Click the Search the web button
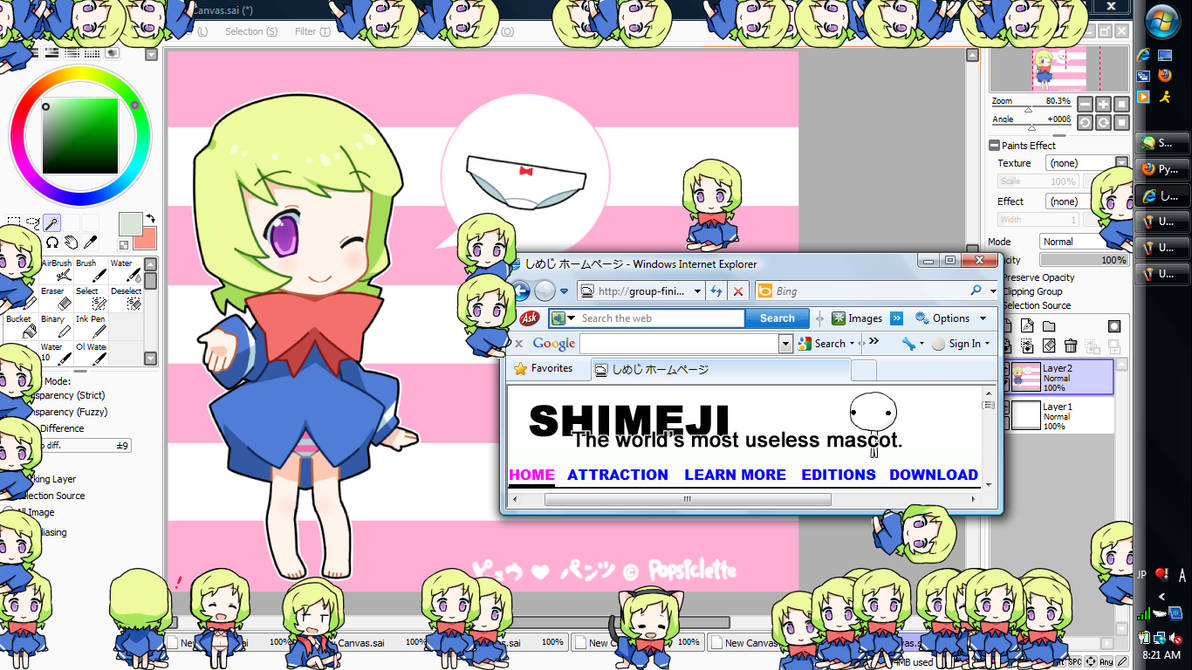1192x670 pixels. point(777,317)
